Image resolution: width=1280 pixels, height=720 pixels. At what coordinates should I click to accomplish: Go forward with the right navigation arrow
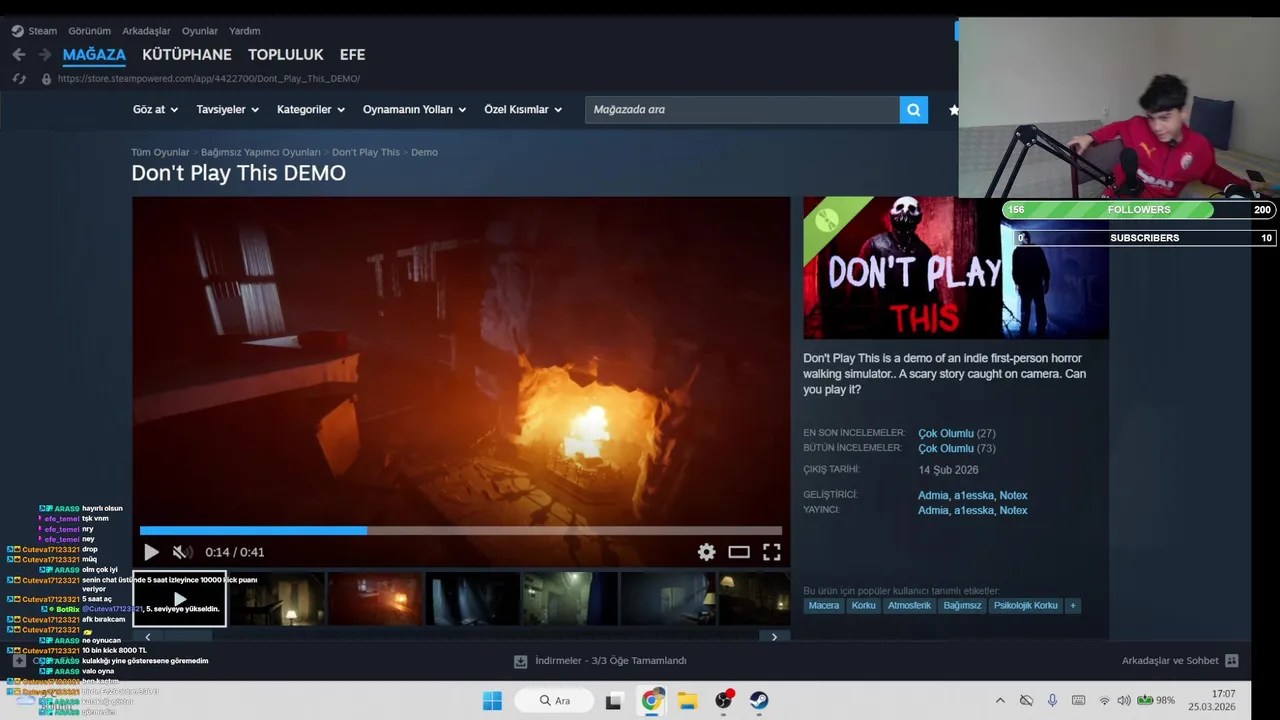[44, 55]
